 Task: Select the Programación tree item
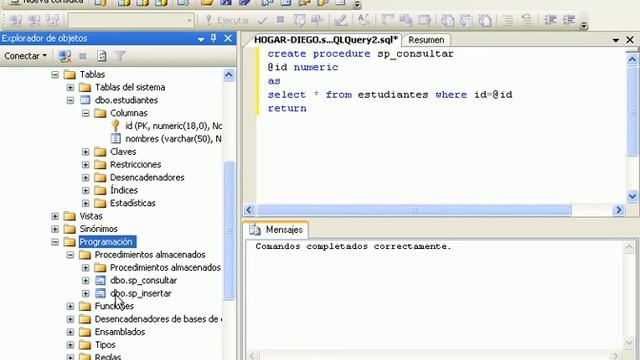click(x=106, y=242)
